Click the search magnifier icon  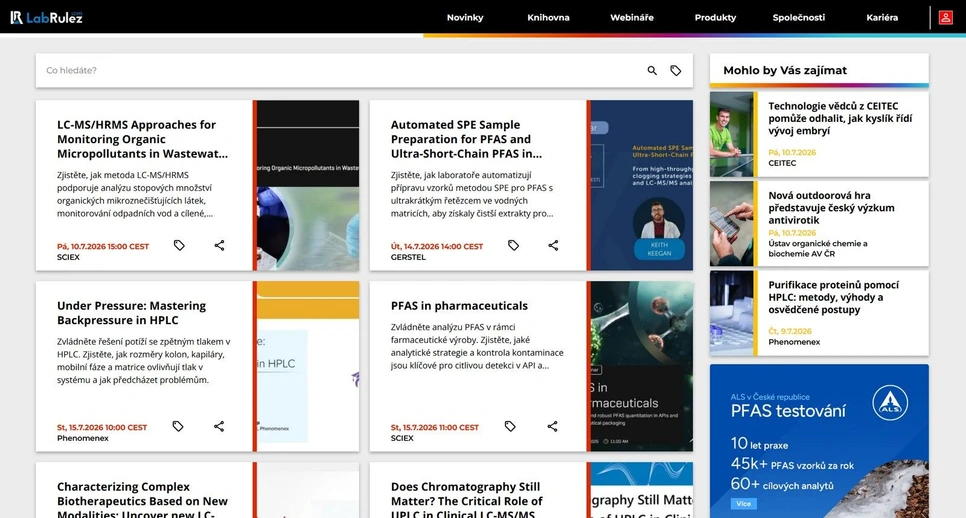652,71
